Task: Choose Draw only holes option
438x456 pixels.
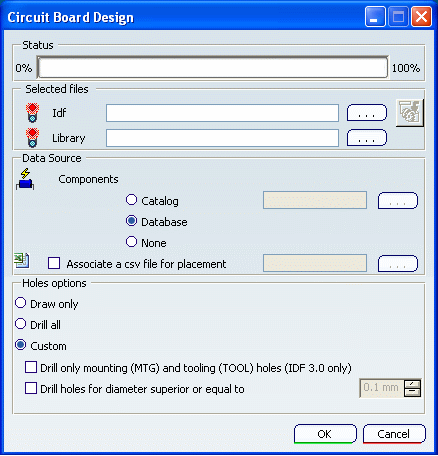Action: tap(21, 303)
